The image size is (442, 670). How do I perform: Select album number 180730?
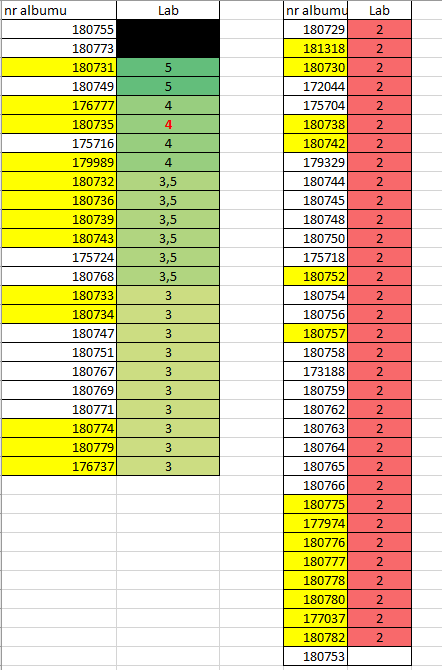click(316, 68)
